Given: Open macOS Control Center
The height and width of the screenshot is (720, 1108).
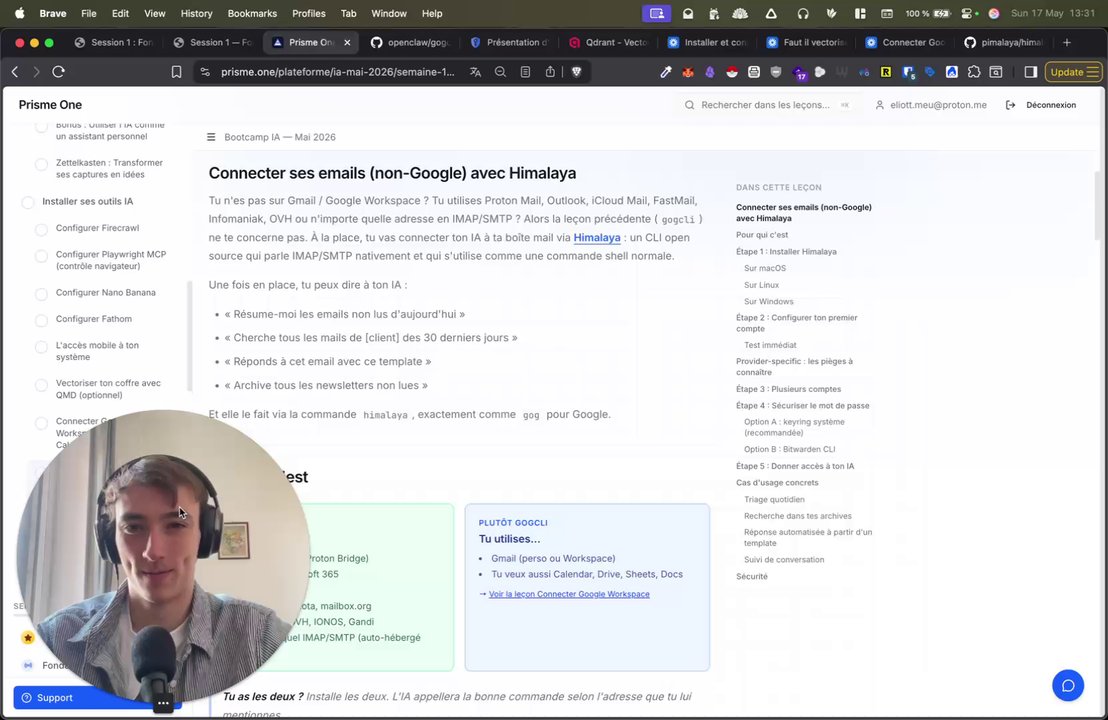Looking at the screenshot, I should 967,13.
